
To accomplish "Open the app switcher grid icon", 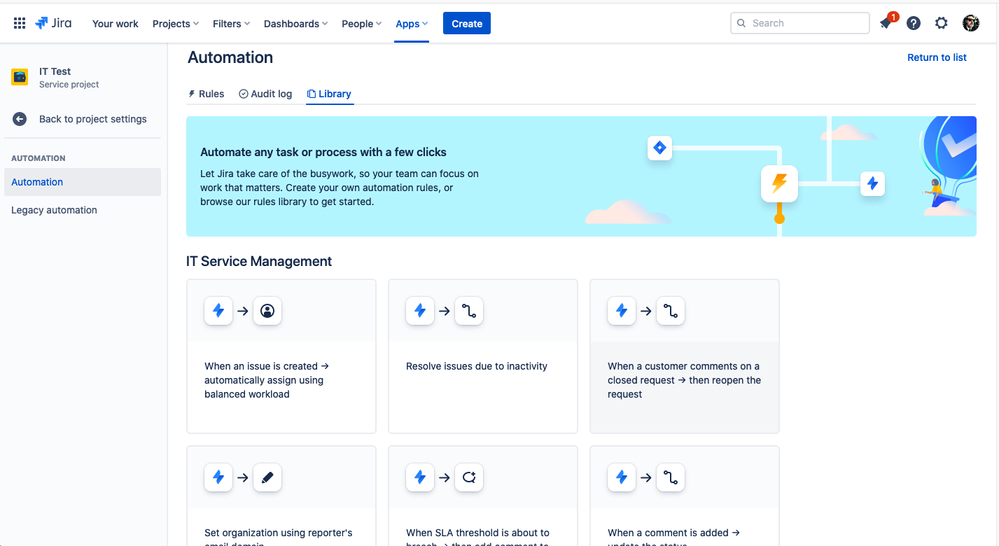I will (20, 23).
